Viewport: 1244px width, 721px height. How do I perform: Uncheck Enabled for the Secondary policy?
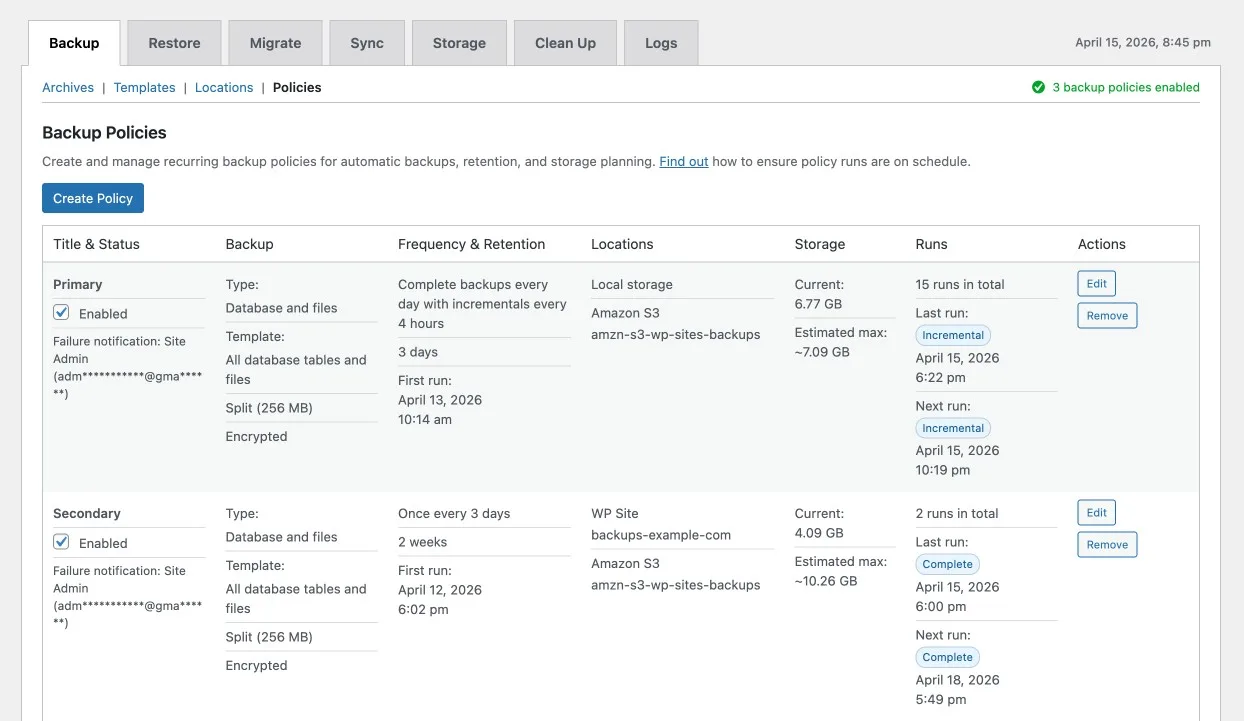tap(62, 542)
